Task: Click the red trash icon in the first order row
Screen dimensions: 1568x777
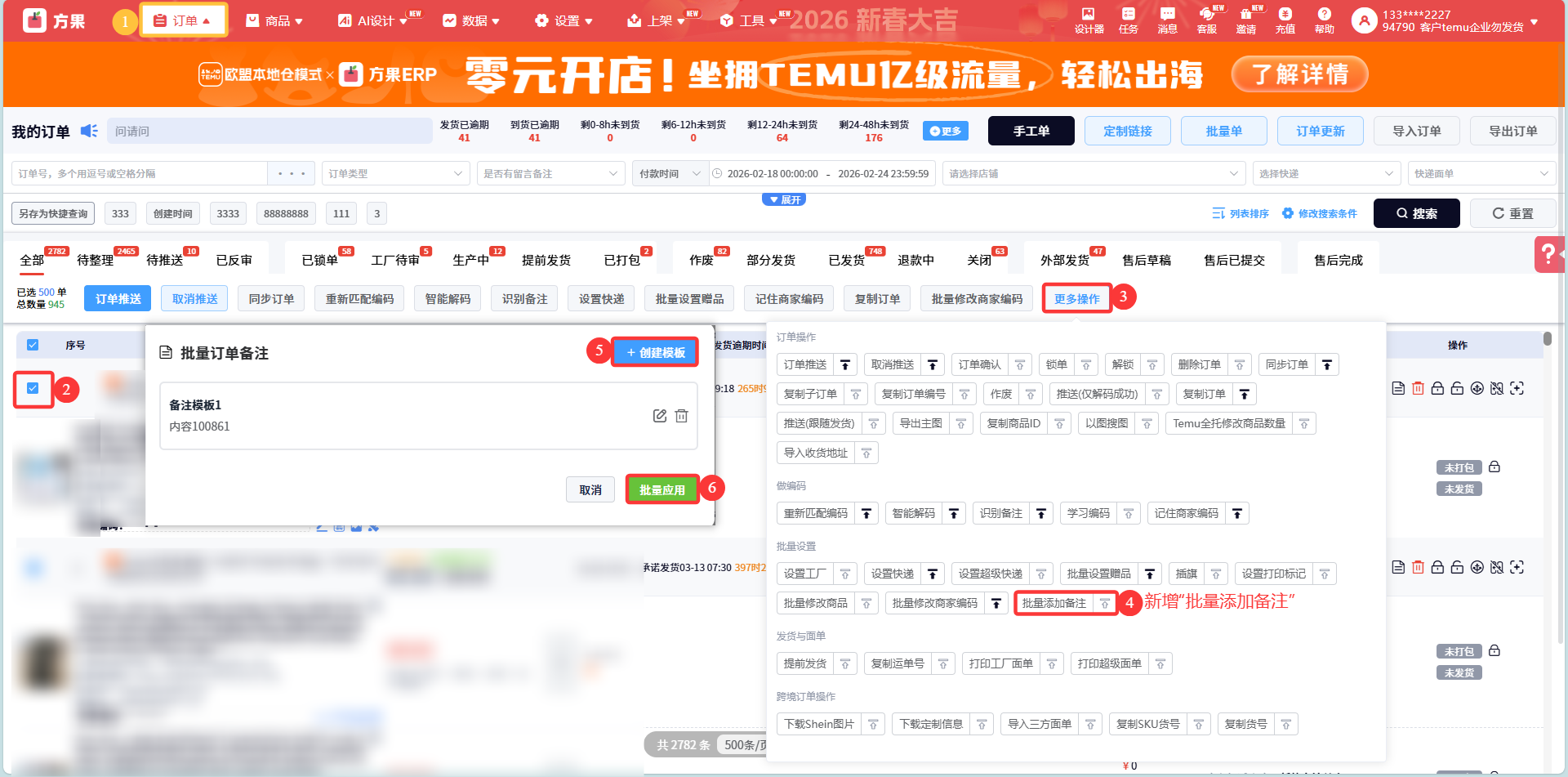Action: pos(1418,388)
